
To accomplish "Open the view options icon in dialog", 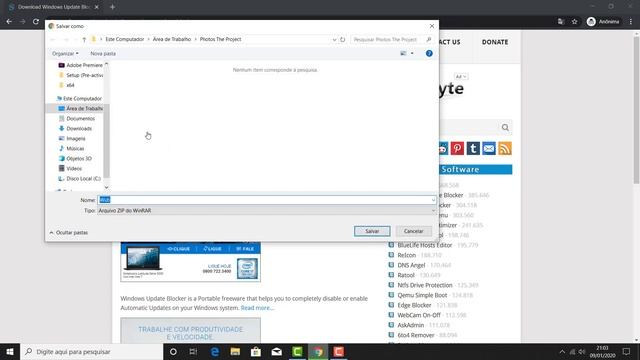I will 403,53.
